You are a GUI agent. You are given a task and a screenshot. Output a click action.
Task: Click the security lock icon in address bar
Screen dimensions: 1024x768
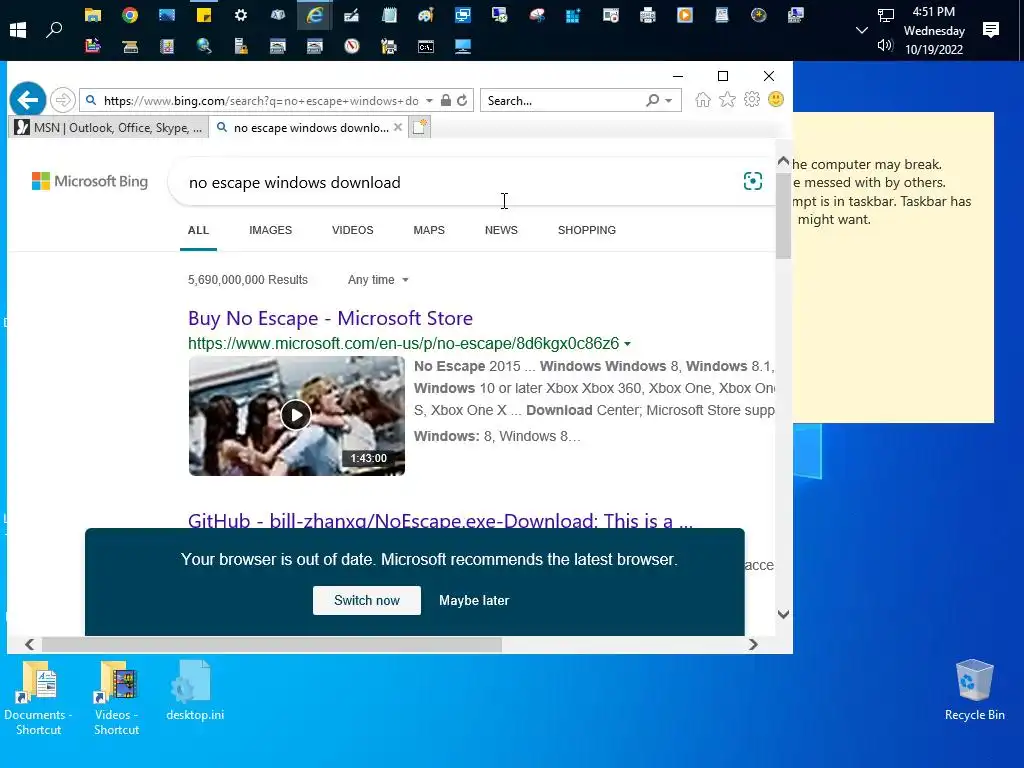coord(446,100)
